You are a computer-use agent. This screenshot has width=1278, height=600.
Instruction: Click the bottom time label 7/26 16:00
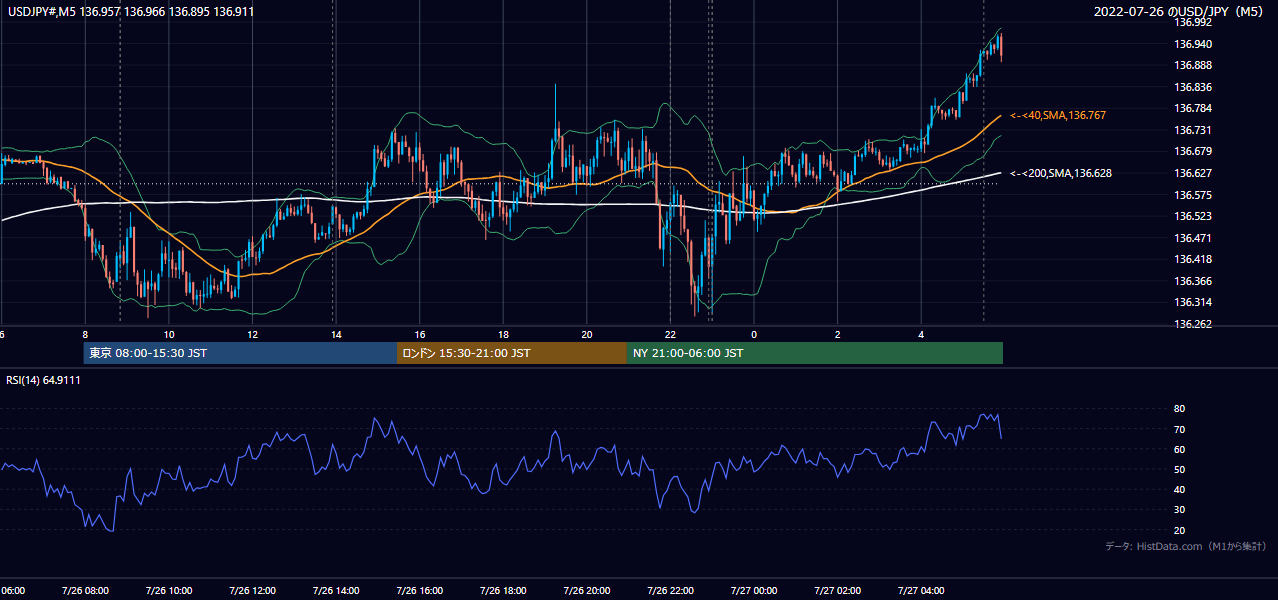[x=419, y=590]
